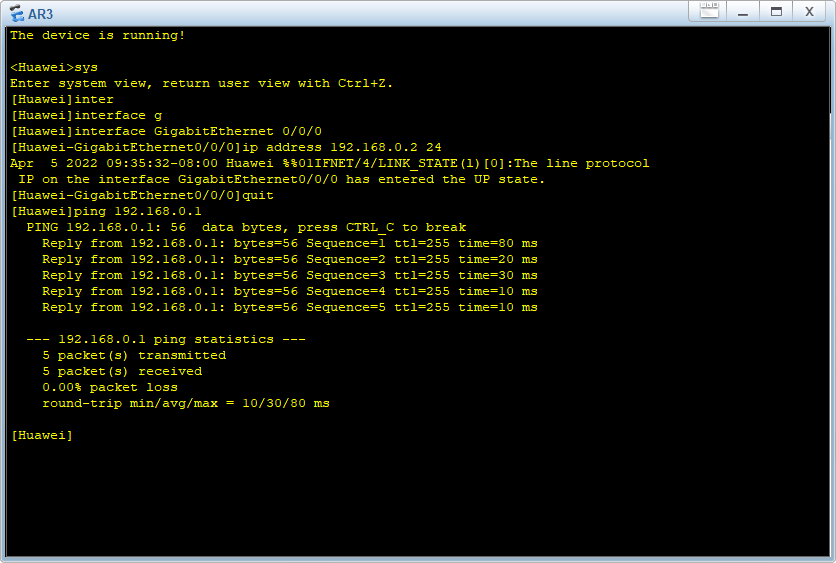The image size is (836, 563).
Task: Click the 'AR3' window title text
Action: [x=41, y=14]
